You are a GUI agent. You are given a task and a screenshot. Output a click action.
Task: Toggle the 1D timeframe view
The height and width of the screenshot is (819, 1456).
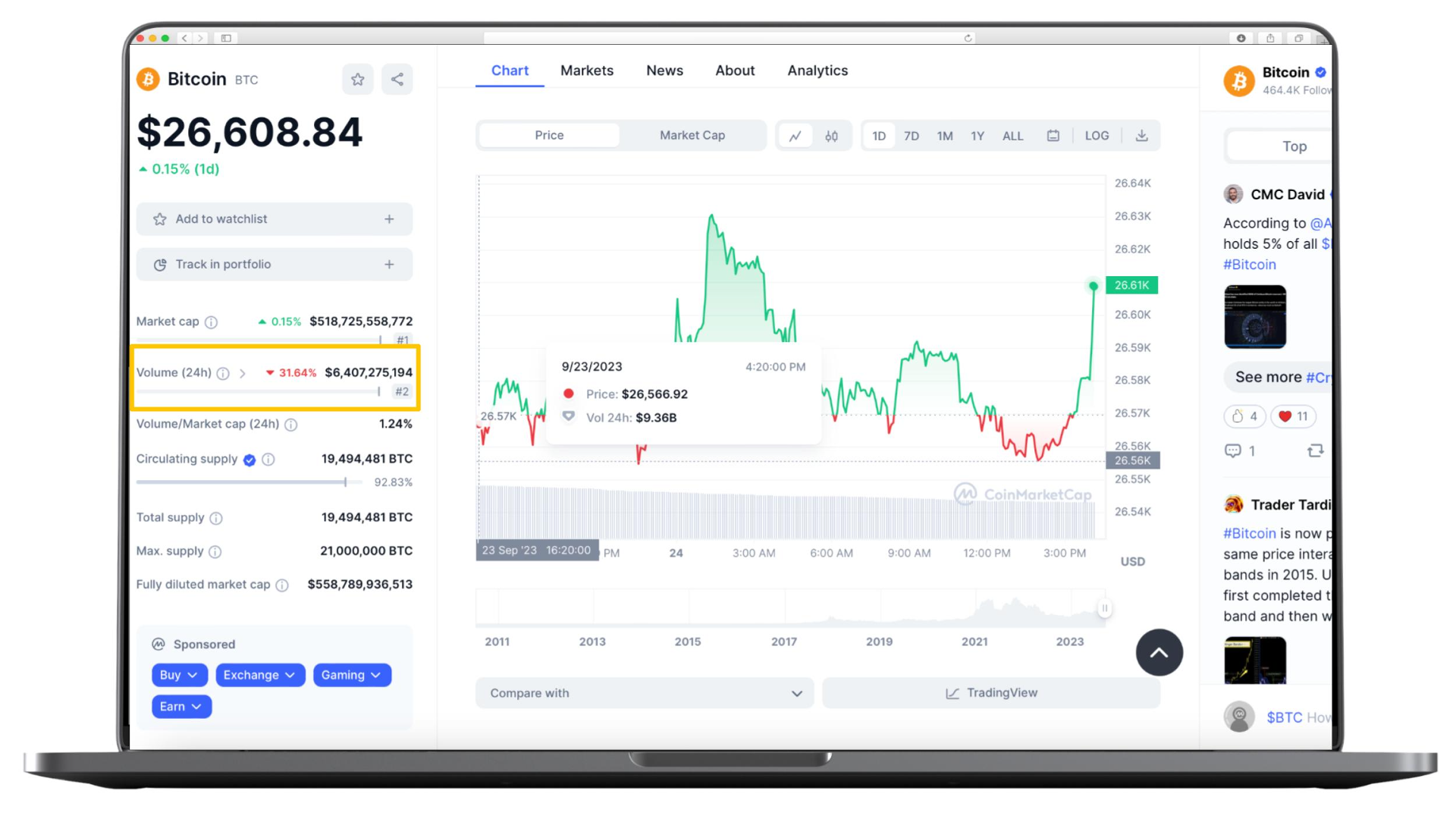pos(879,135)
